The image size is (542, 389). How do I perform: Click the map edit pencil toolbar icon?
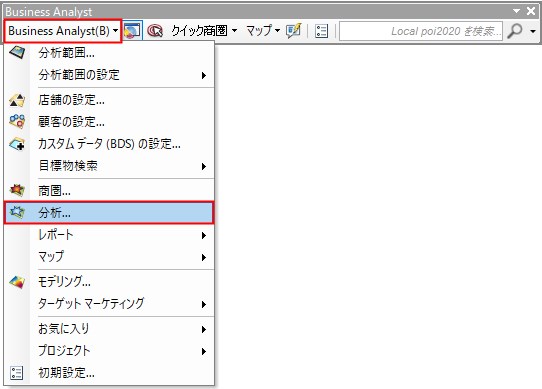coord(293,31)
